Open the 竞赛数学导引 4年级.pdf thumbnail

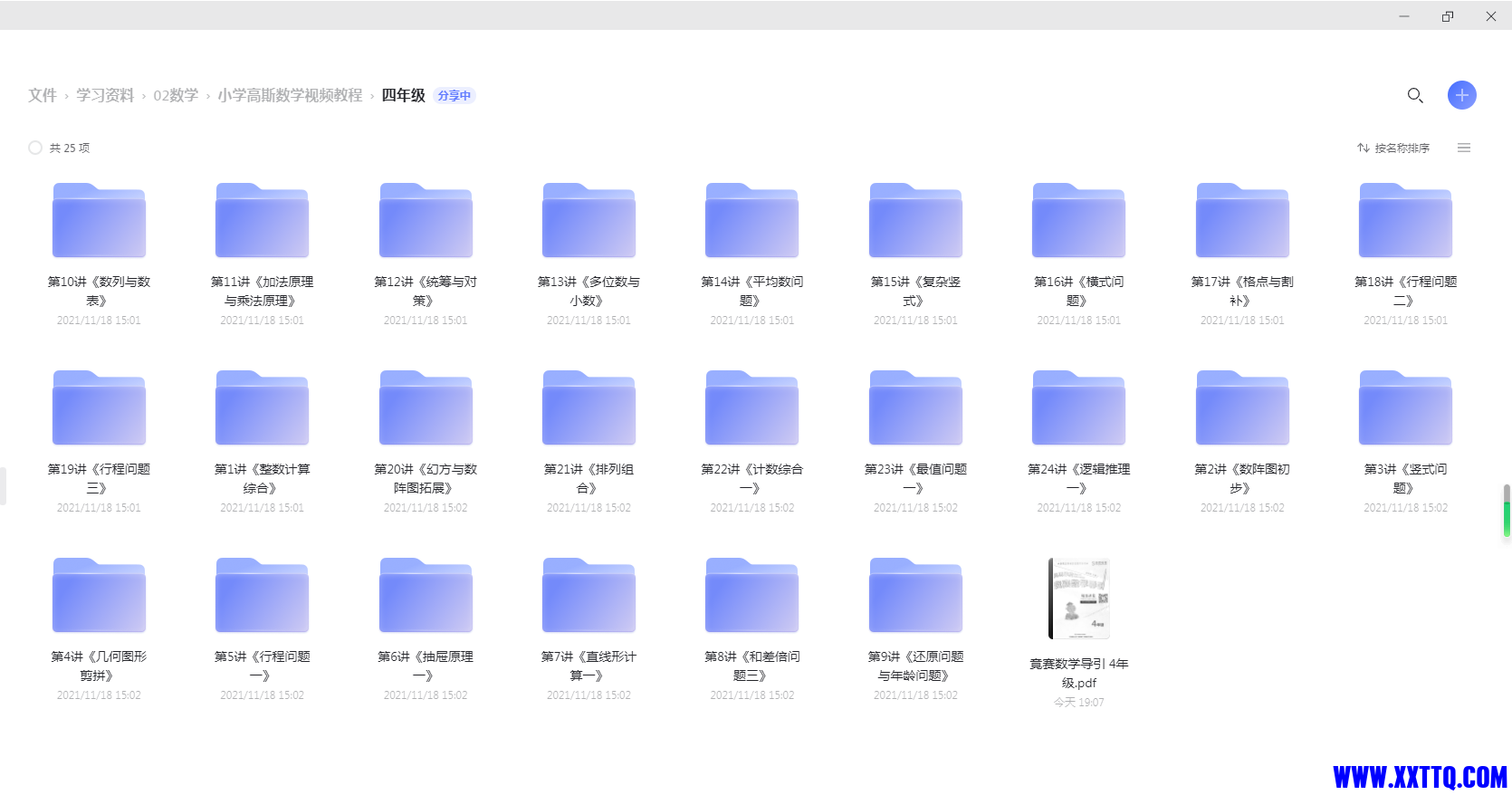click(1079, 599)
